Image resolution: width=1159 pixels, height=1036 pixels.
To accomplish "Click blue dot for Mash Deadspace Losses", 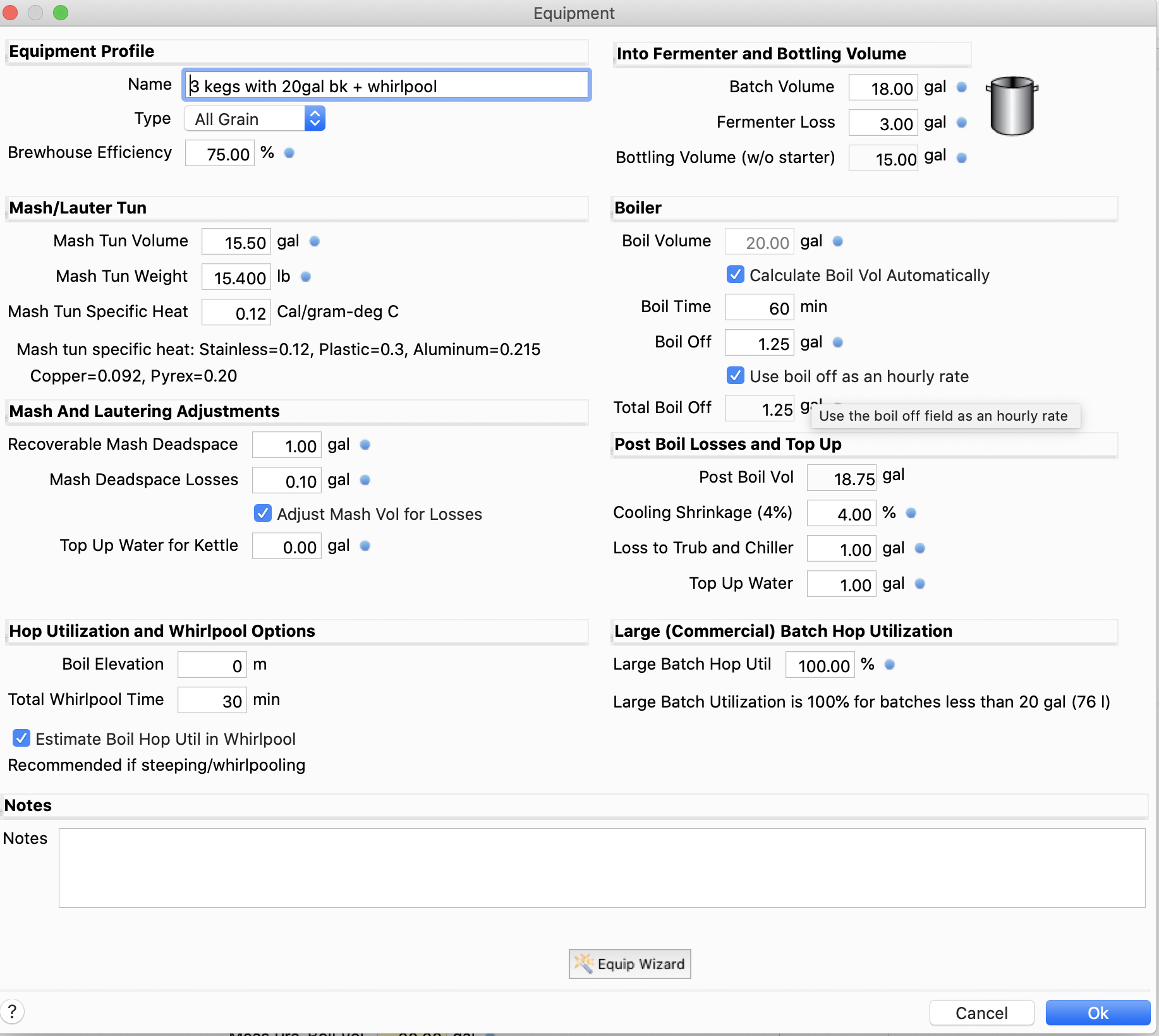I will tap(365, 480).
